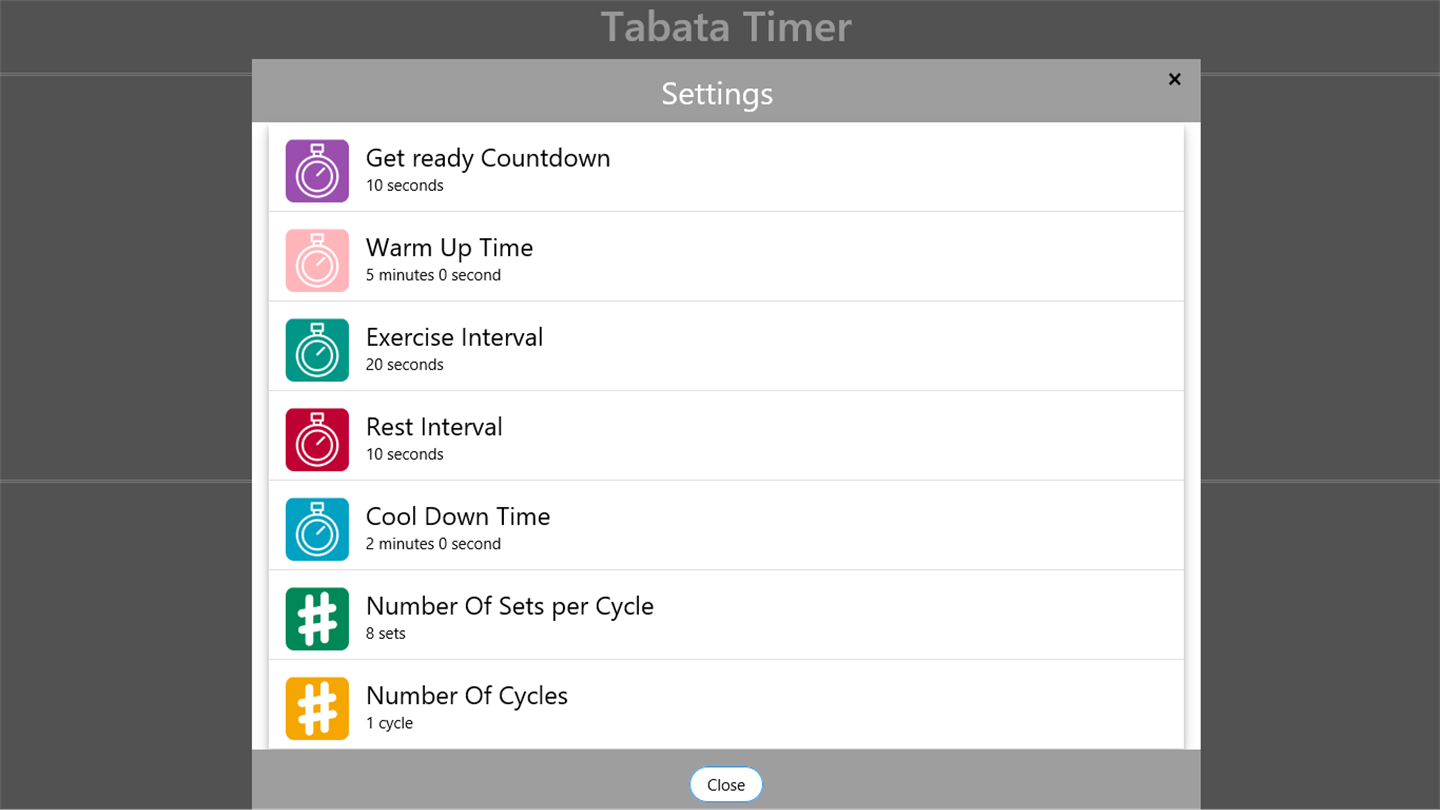Click the blue Cool Down Time stopwatch icon
This screenshot has width=1440, height=810.
coord(317,529)
